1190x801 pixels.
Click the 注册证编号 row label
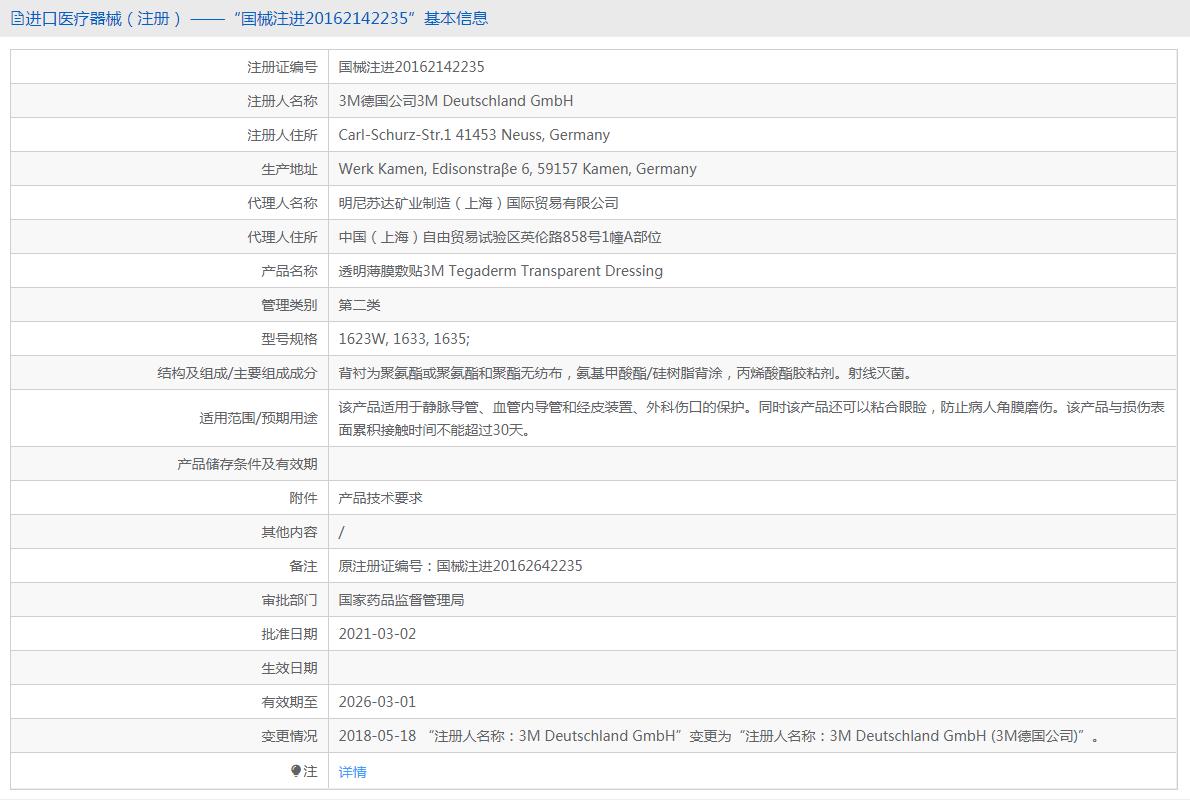(x=282, y=67)
